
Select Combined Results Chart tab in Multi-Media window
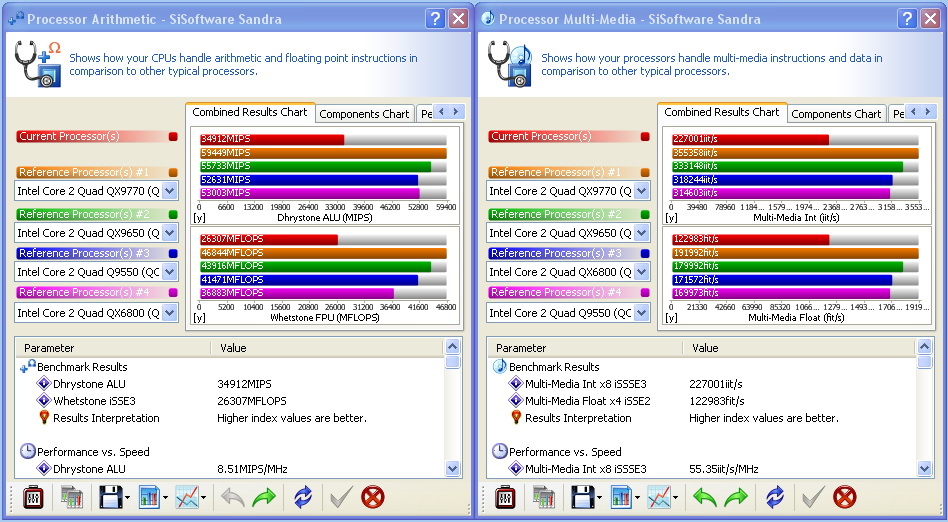click(722, 112)
